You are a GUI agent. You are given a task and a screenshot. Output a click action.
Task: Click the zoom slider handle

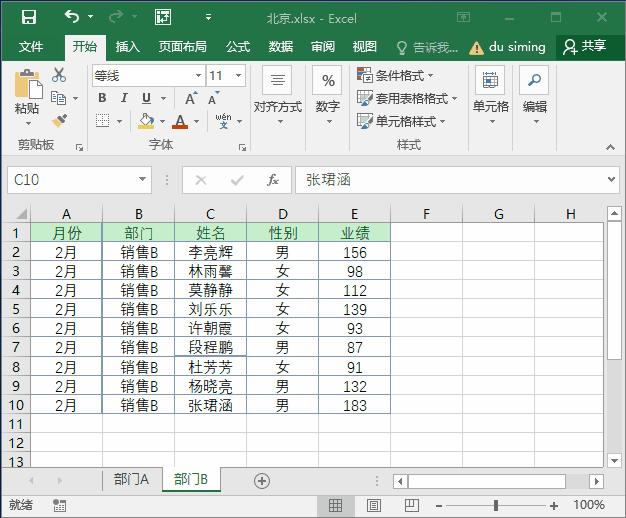[496, 506]
